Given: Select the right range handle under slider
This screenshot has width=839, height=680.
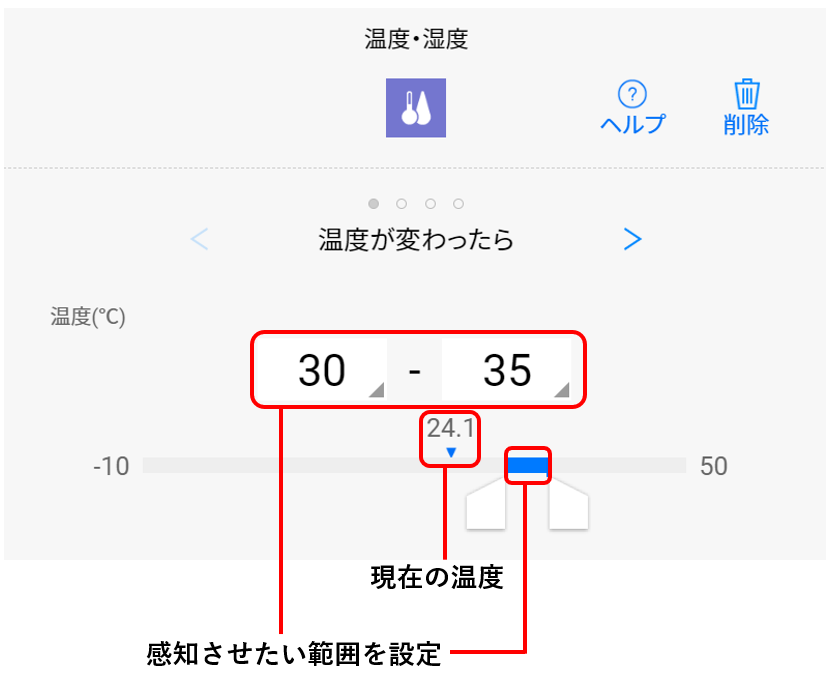Looking at the screenshot, I should pos(569,505).
